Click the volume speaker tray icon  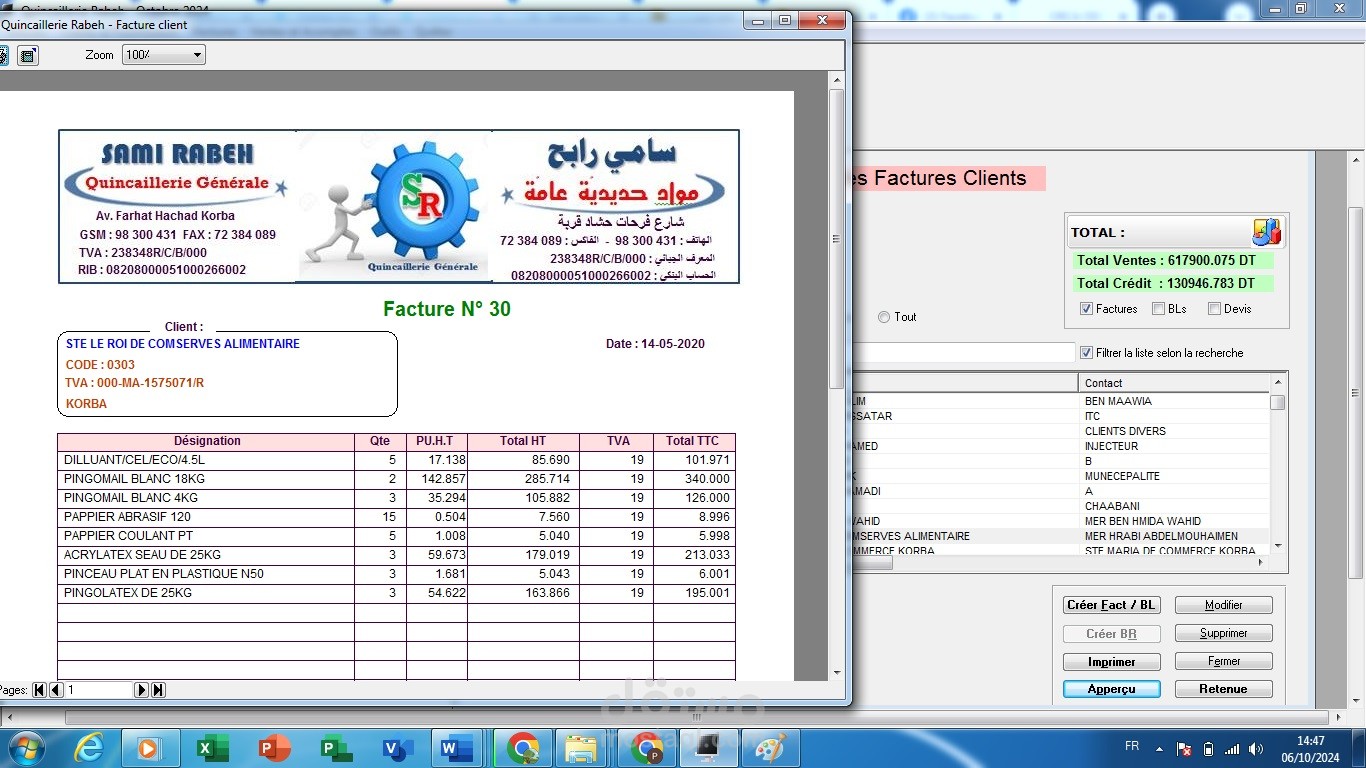coord(1256,748)
